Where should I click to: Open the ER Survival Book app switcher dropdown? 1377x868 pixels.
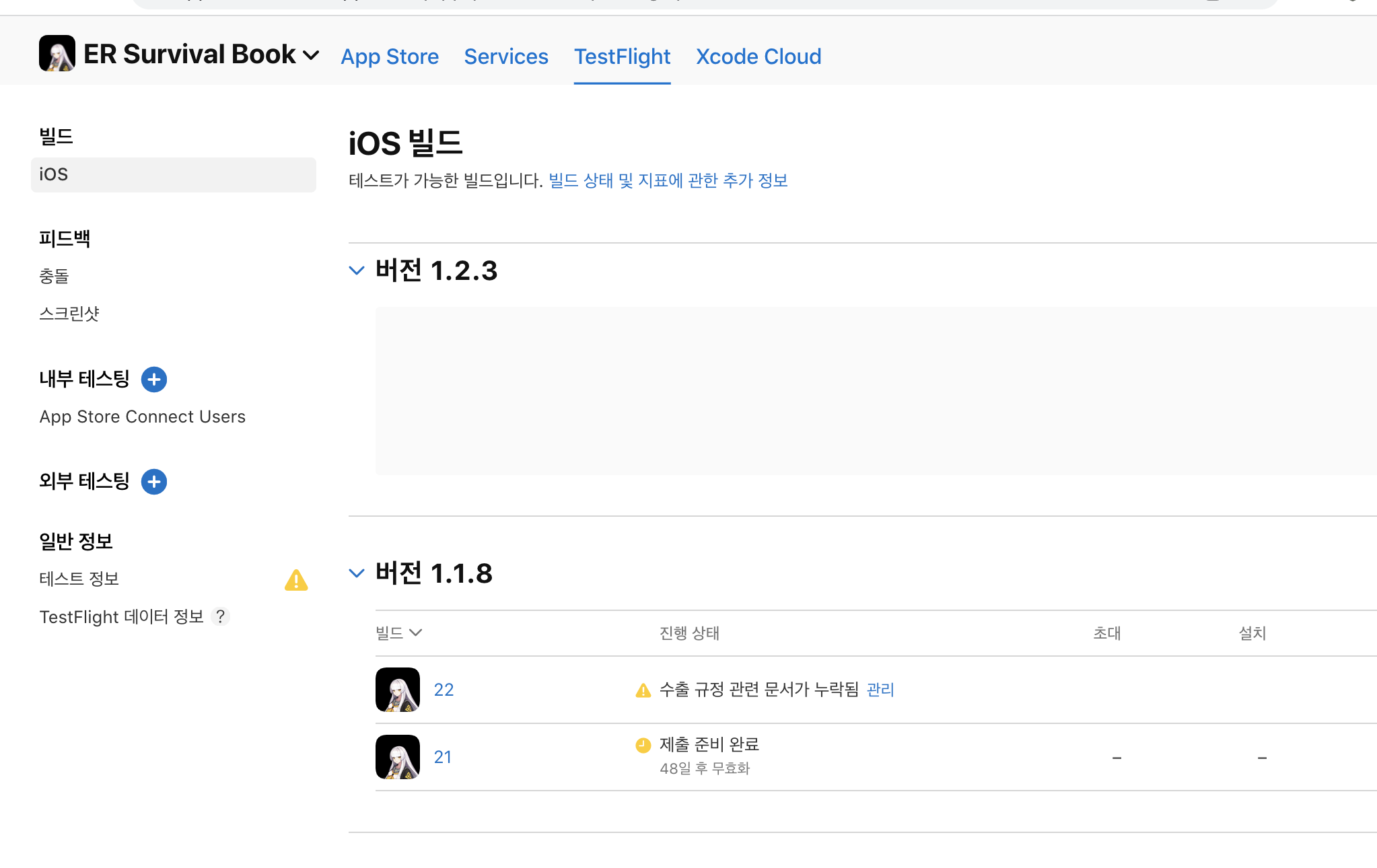[x=311, y=55]
